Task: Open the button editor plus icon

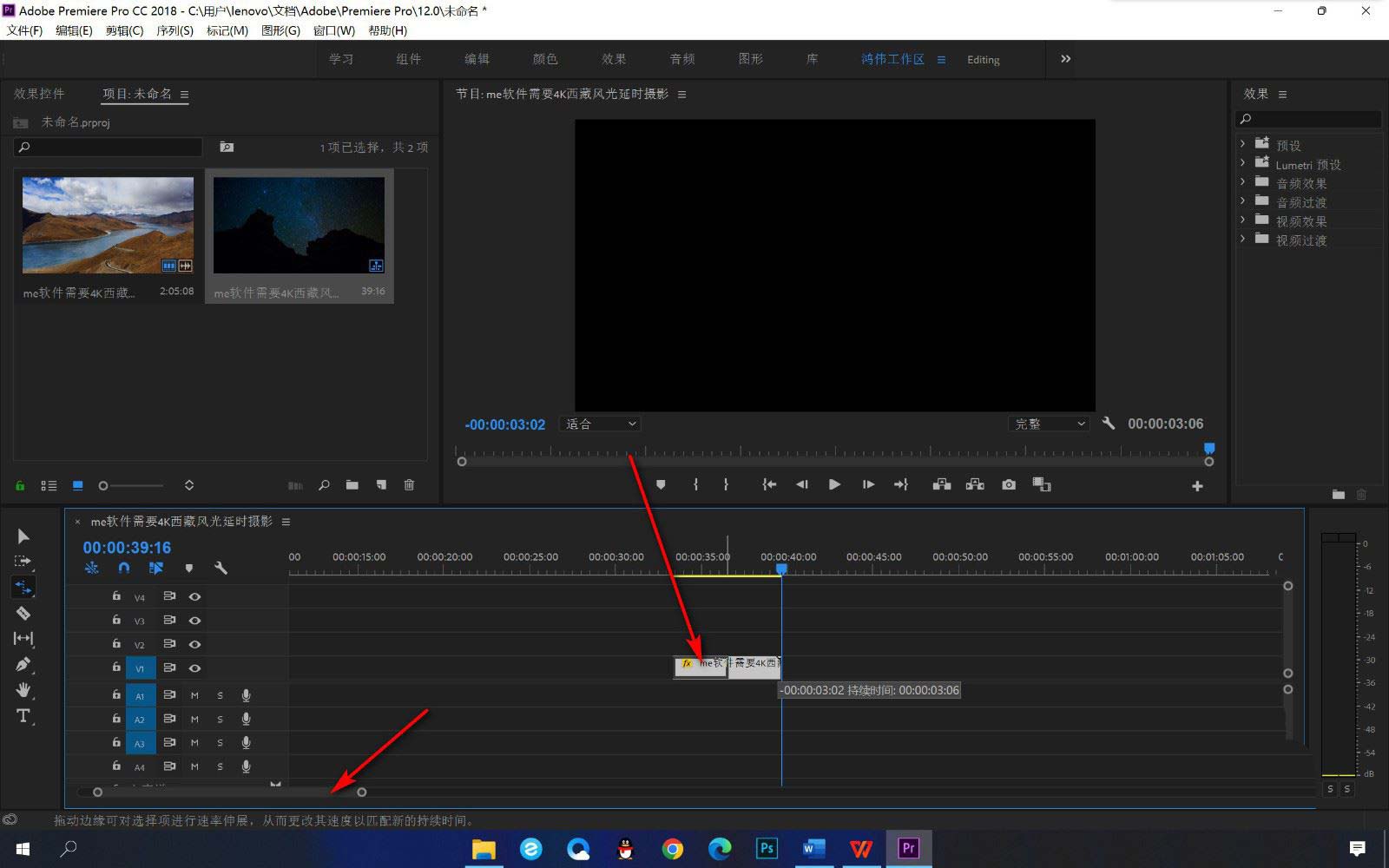Action: coord(1197,486)
